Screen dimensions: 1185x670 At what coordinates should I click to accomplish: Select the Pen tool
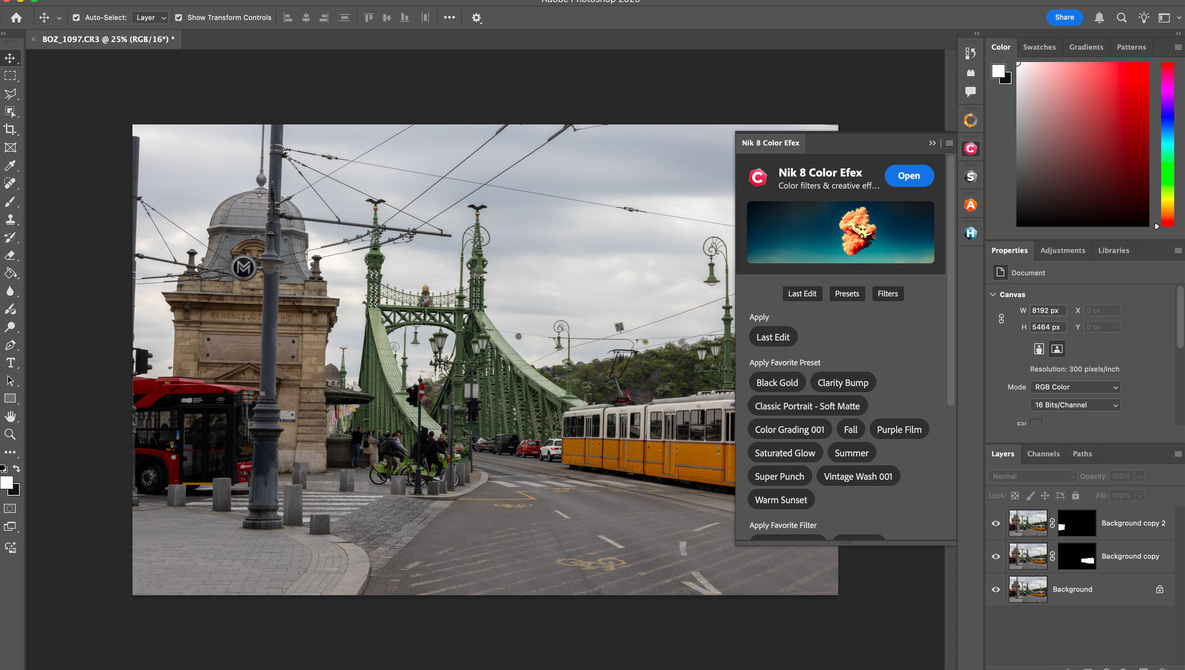coord(11,345)
